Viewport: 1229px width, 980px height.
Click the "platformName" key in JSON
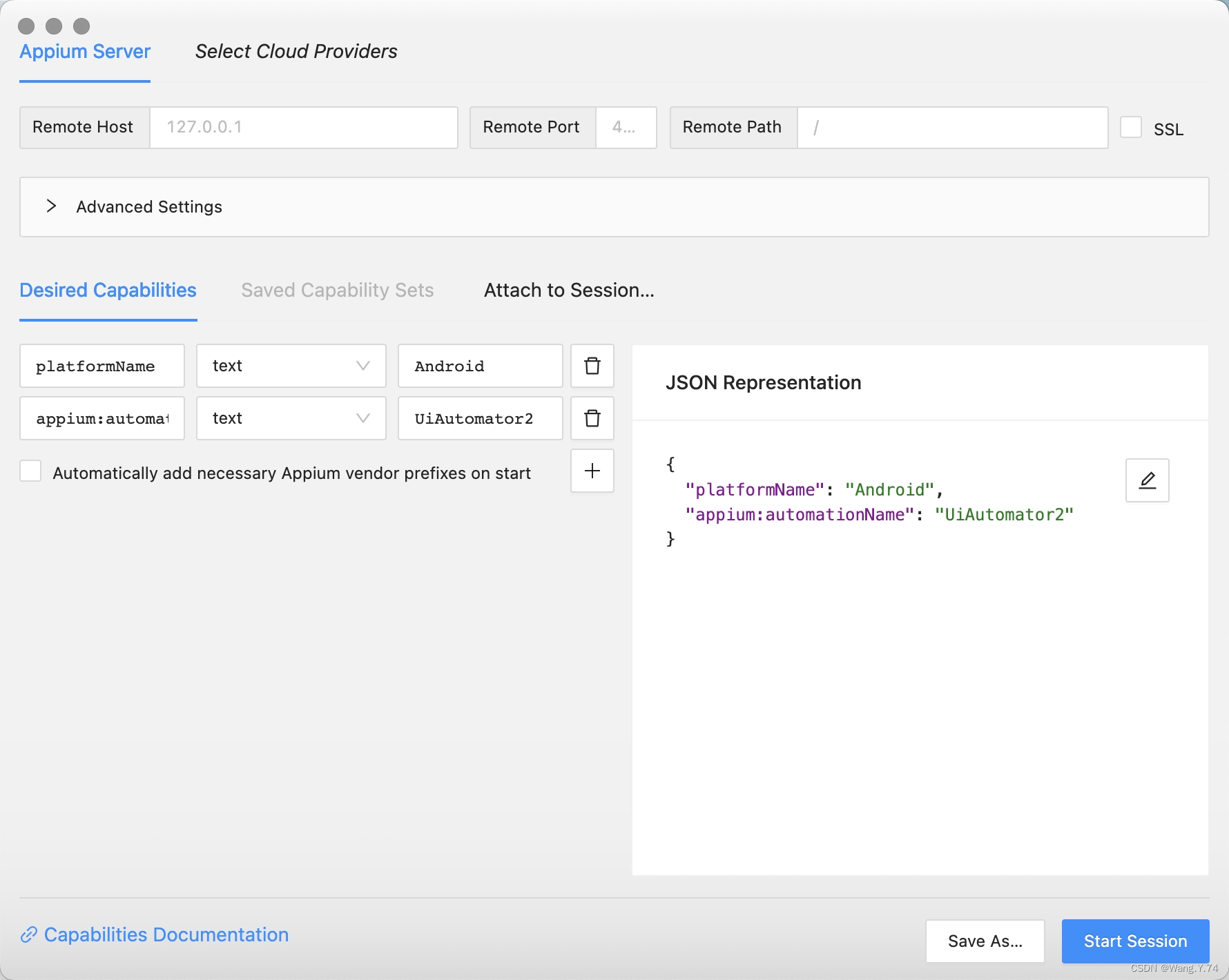click(x=755, y=490)
